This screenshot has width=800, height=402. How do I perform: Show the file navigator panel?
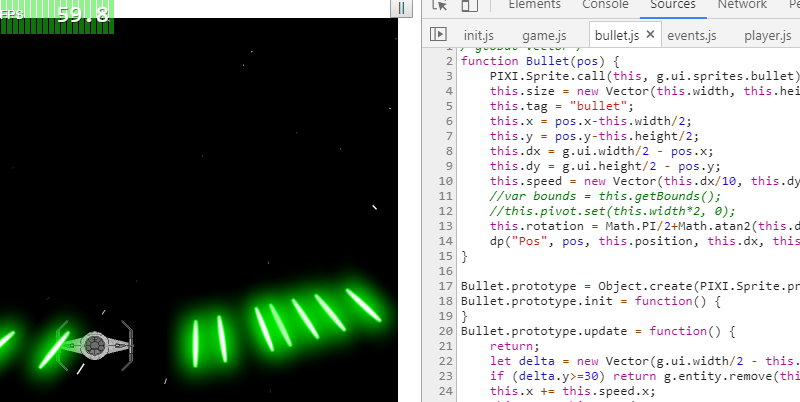(438, 34)
